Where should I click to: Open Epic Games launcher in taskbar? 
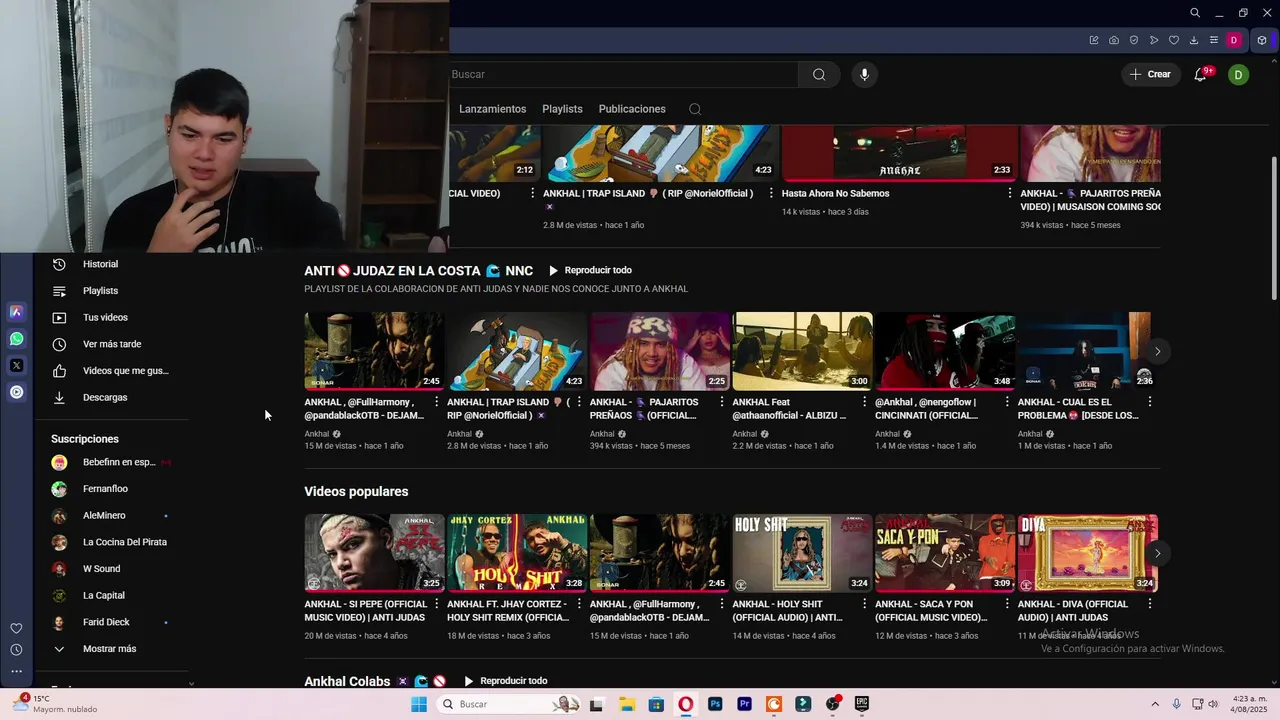point(862,704)
